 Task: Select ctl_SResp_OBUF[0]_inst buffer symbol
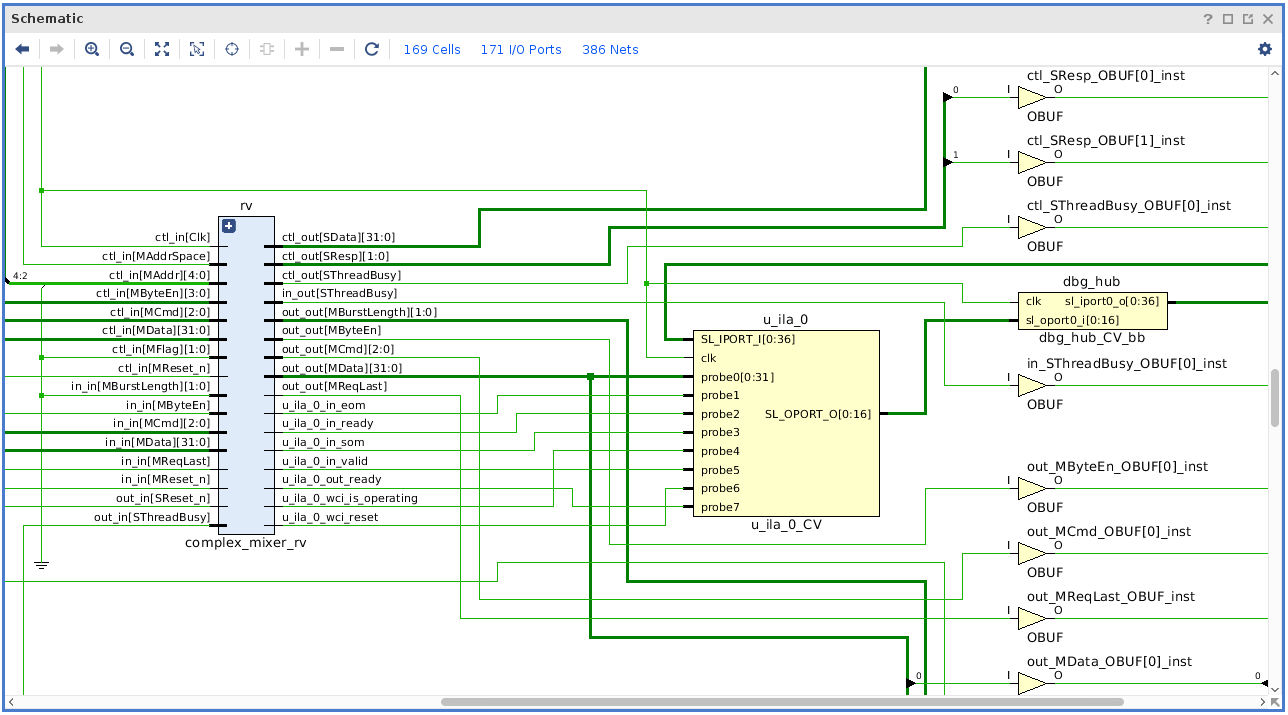point(1032,97)
